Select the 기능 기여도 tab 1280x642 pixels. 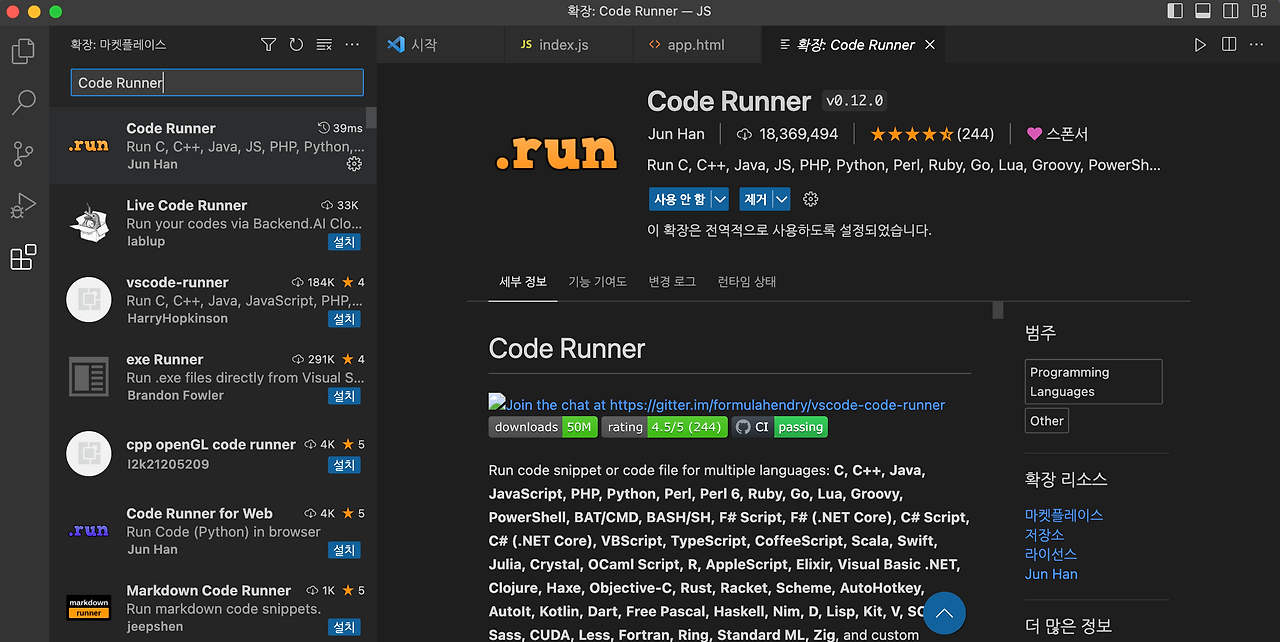point(597,282)
